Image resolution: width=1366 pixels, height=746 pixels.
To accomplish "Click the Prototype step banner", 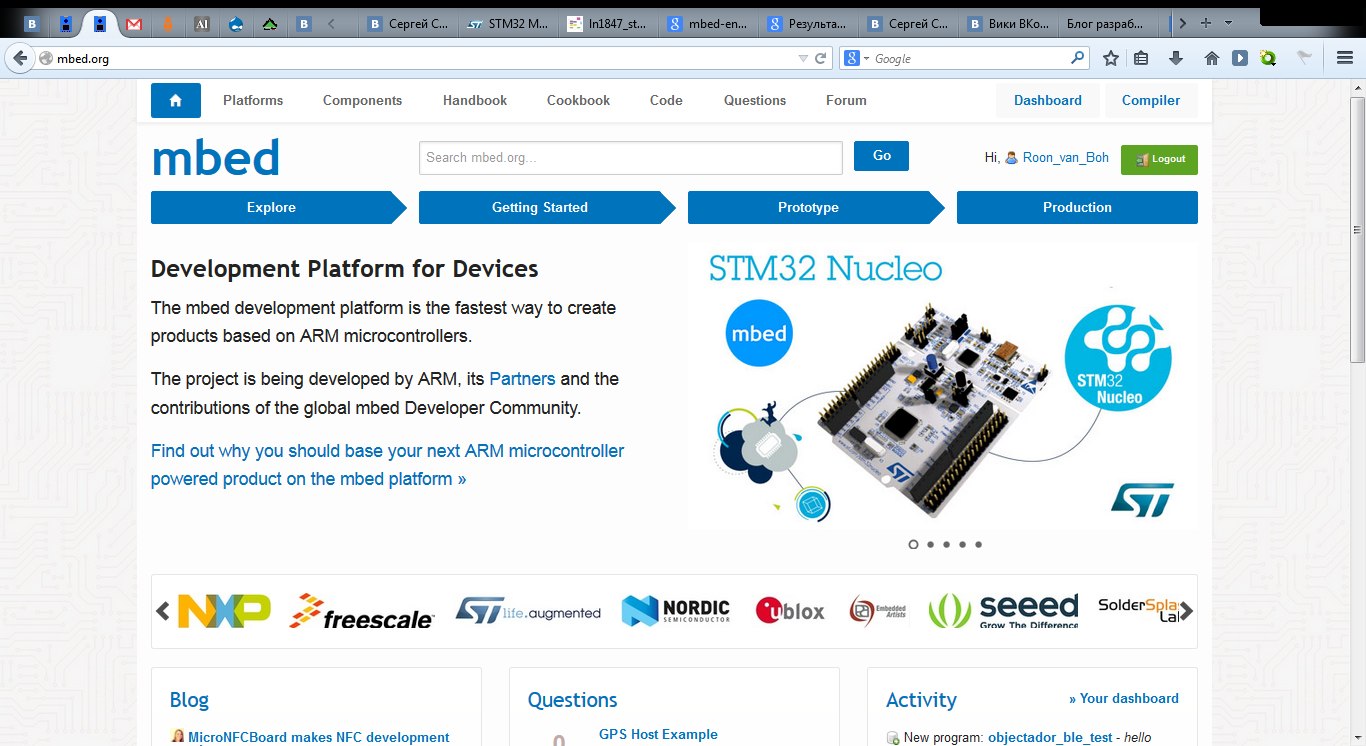I will coord(816,207).
